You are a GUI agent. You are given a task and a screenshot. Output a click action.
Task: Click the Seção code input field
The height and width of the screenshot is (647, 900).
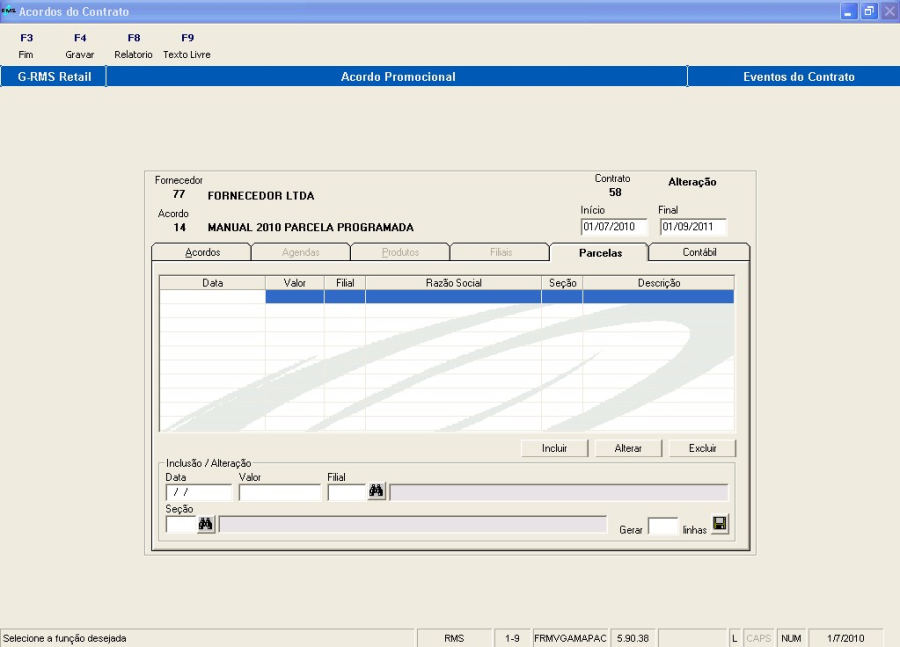[x=181, y=524]
